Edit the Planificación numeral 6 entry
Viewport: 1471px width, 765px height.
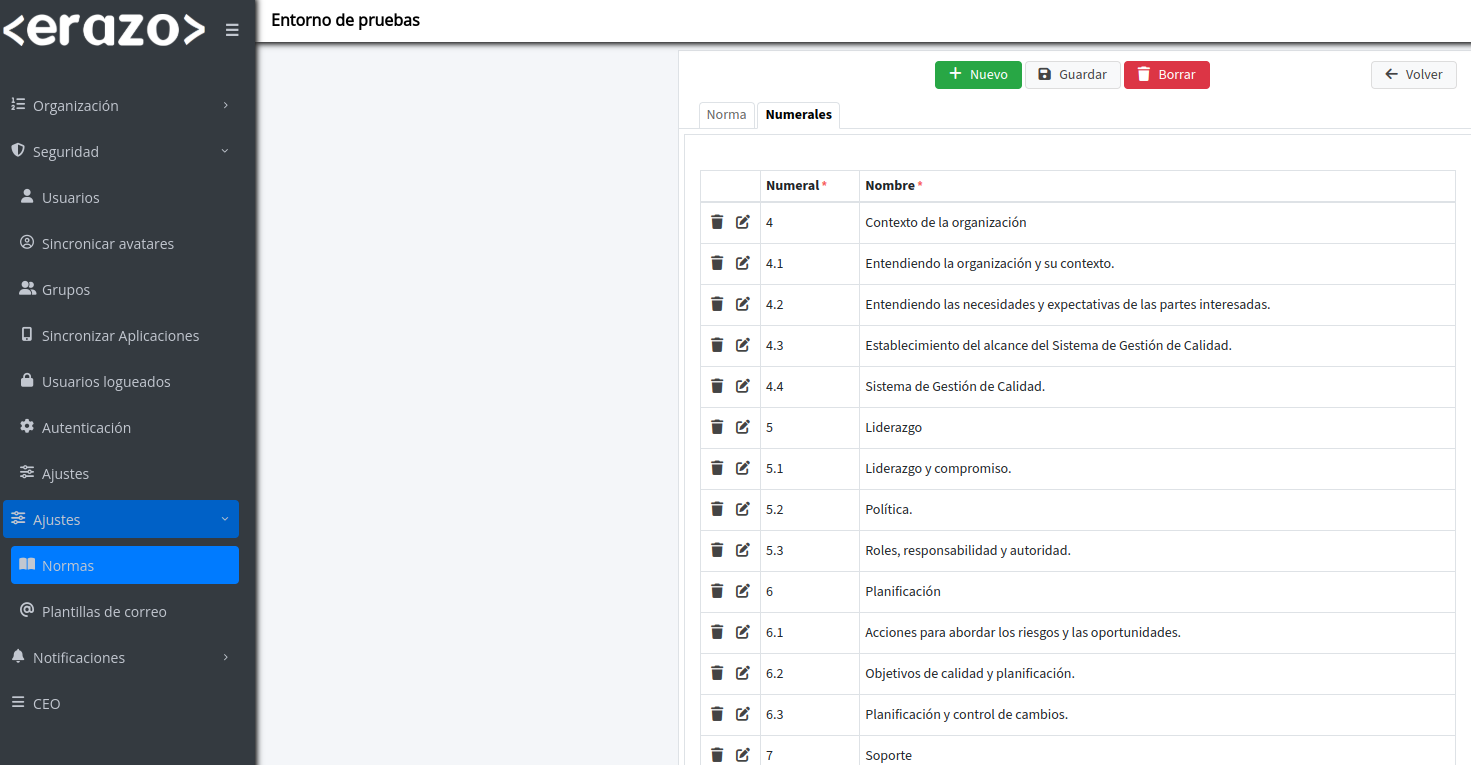(742, 591)
